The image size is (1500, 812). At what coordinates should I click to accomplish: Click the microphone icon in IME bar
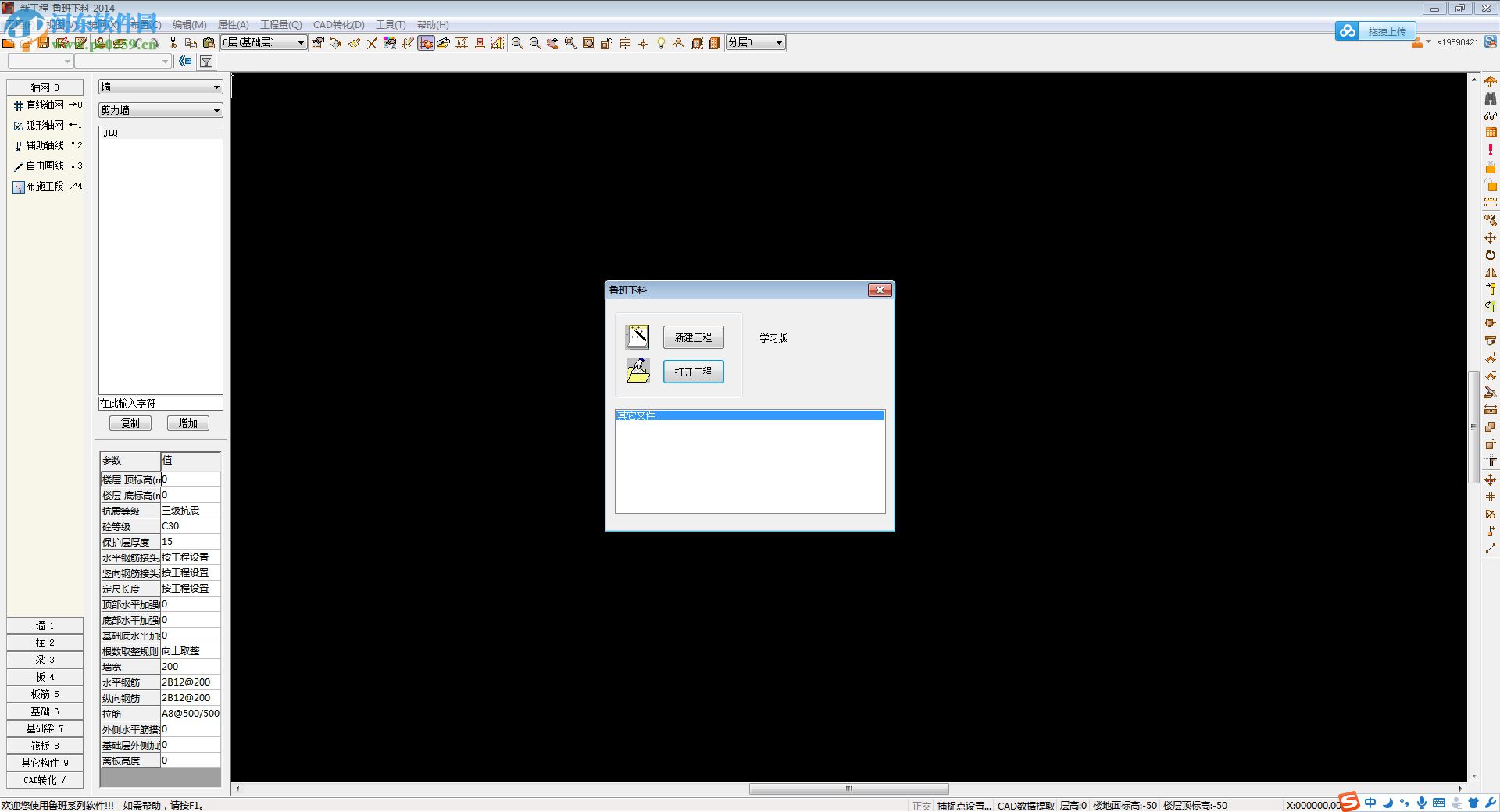tap(1422, 803)
